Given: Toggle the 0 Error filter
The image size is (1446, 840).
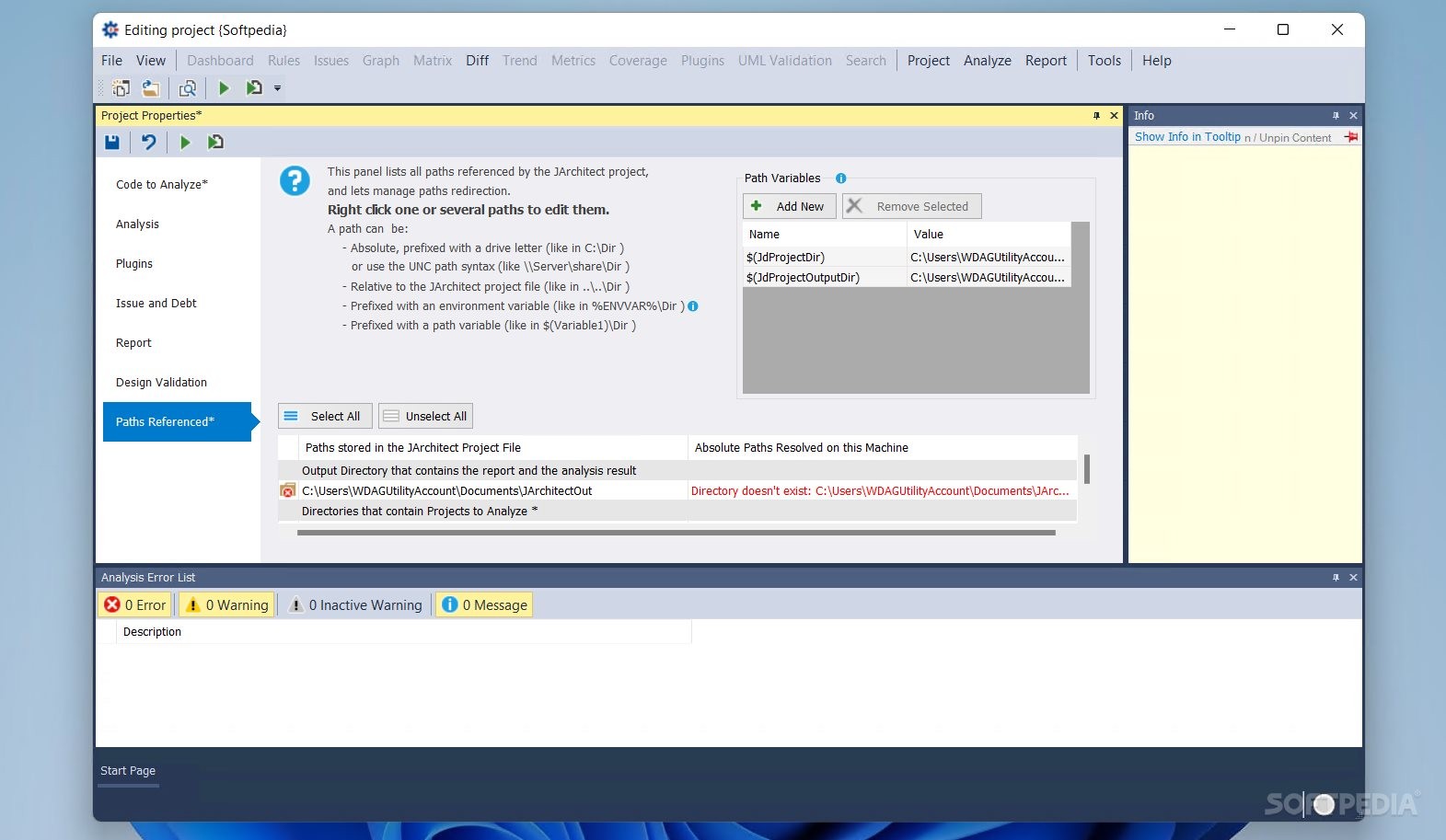Looking at the screenshot, I should pos(135,604).
